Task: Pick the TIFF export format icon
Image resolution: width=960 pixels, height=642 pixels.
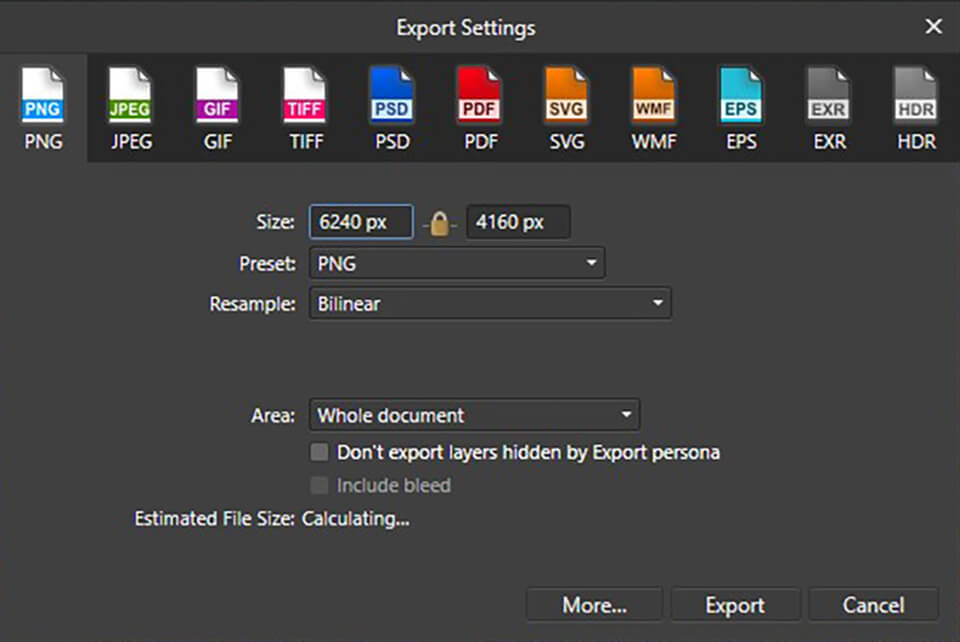Action: click(305, 108)
